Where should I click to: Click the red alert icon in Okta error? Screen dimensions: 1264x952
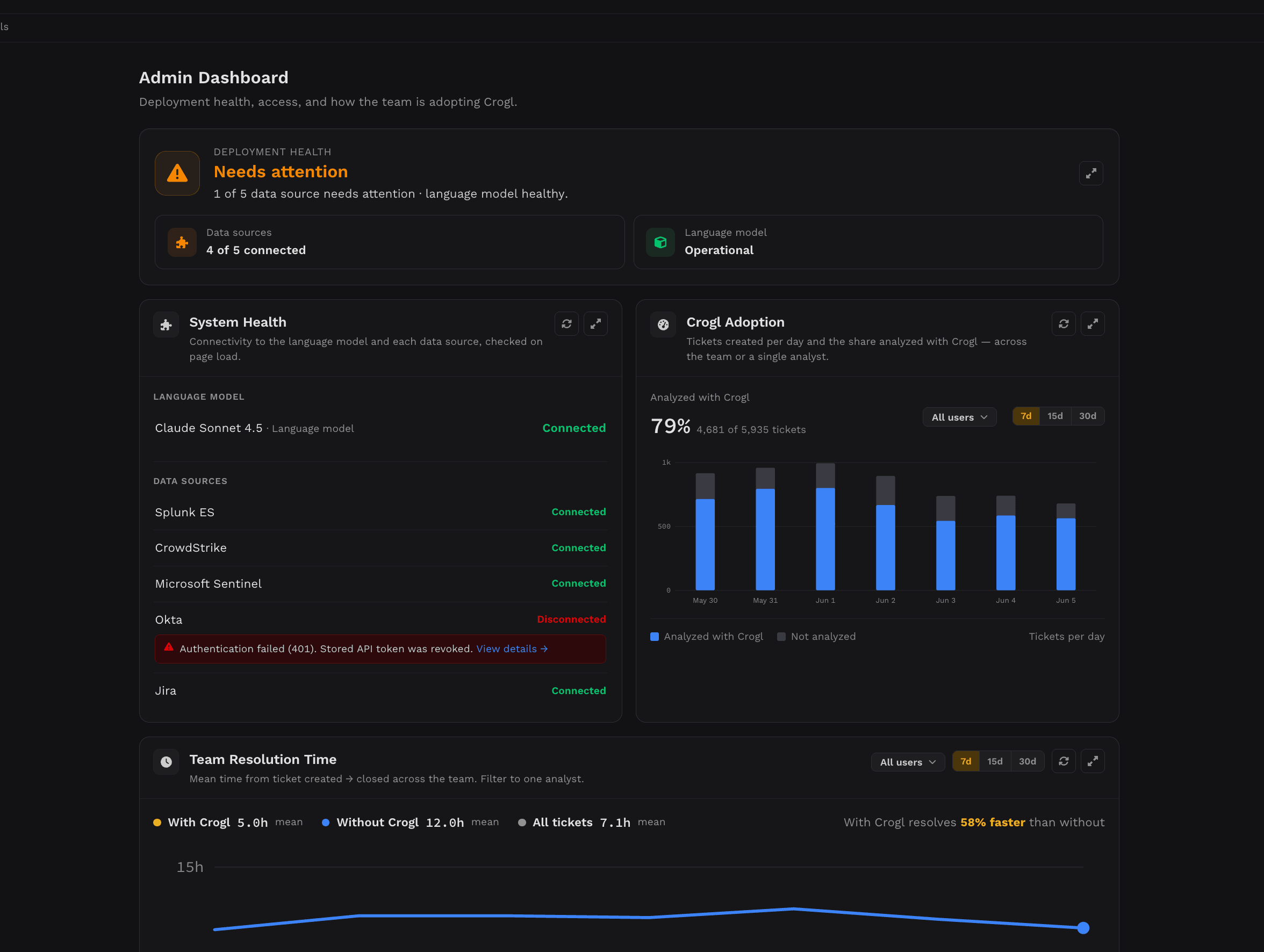point(169,647)
